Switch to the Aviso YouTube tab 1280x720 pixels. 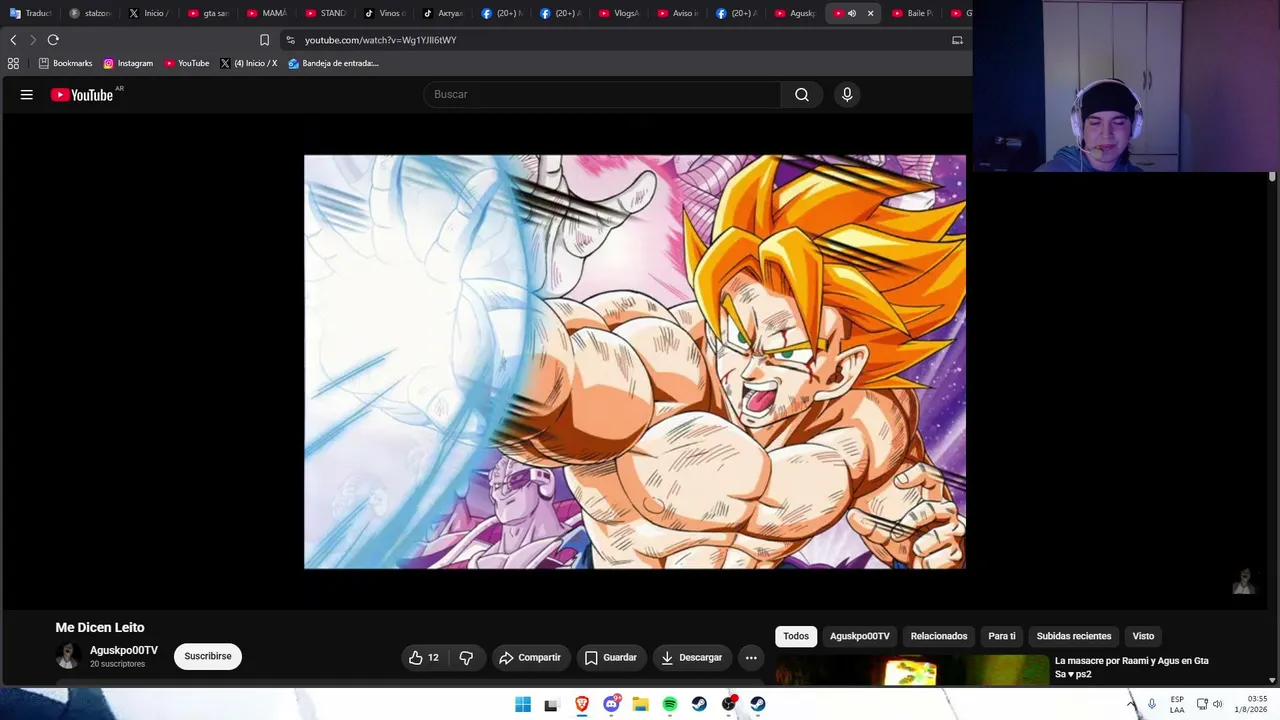pos(679,13)
